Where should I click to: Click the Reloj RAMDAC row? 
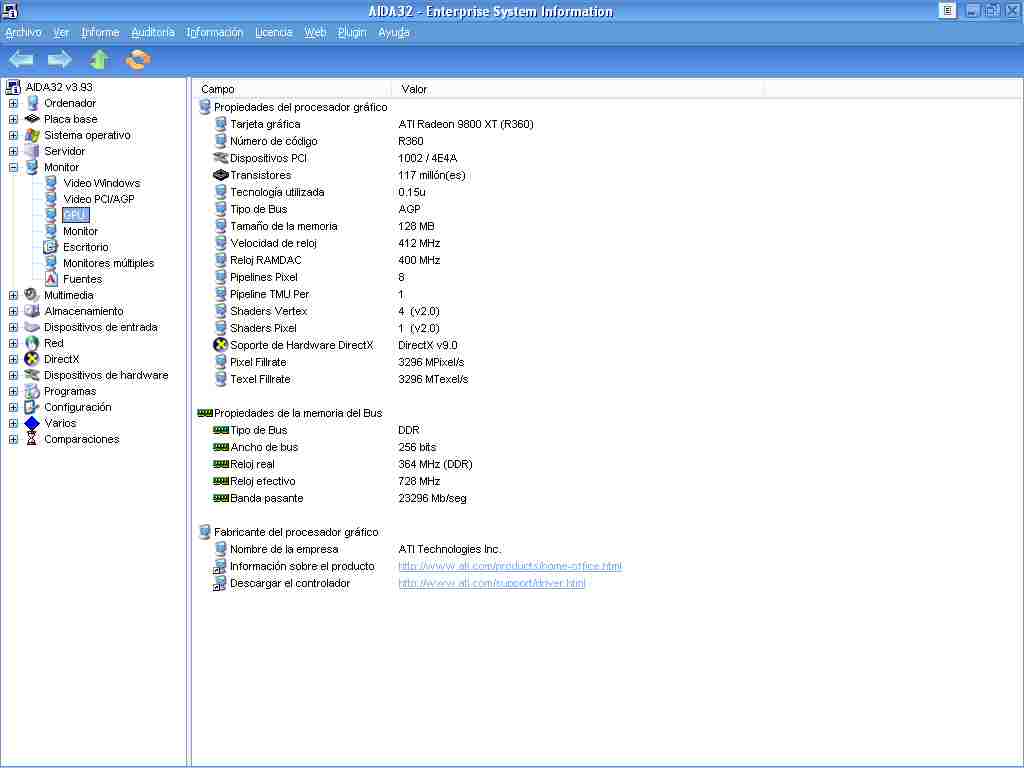(327, 260)
